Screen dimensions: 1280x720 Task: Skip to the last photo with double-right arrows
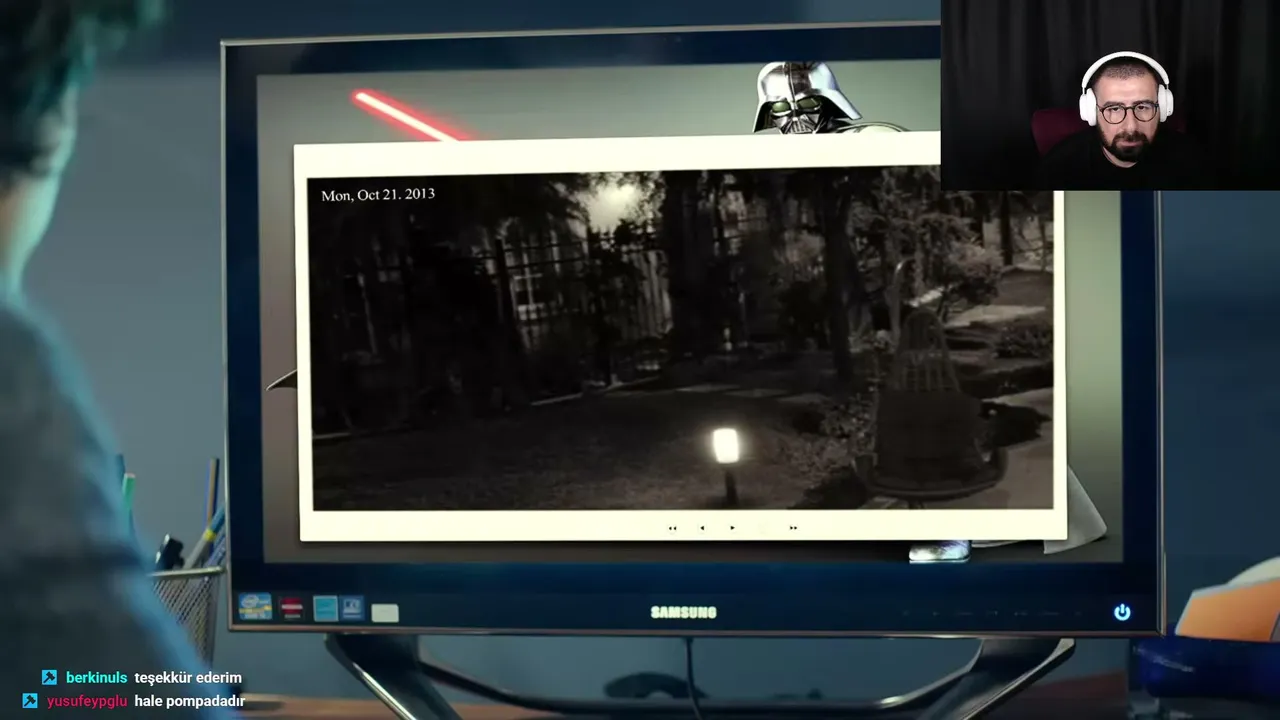point(793,528)
